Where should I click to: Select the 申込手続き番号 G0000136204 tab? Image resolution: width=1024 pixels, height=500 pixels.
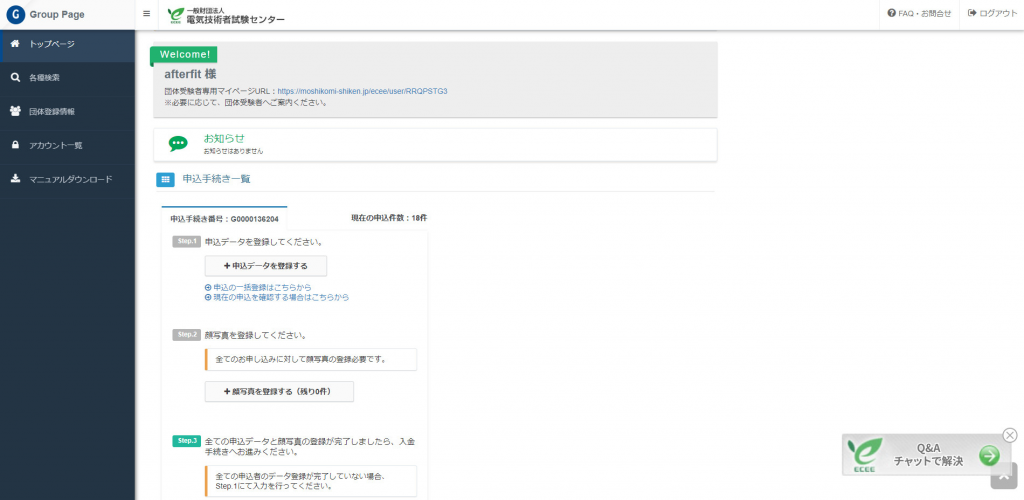[x=224, y=218]
